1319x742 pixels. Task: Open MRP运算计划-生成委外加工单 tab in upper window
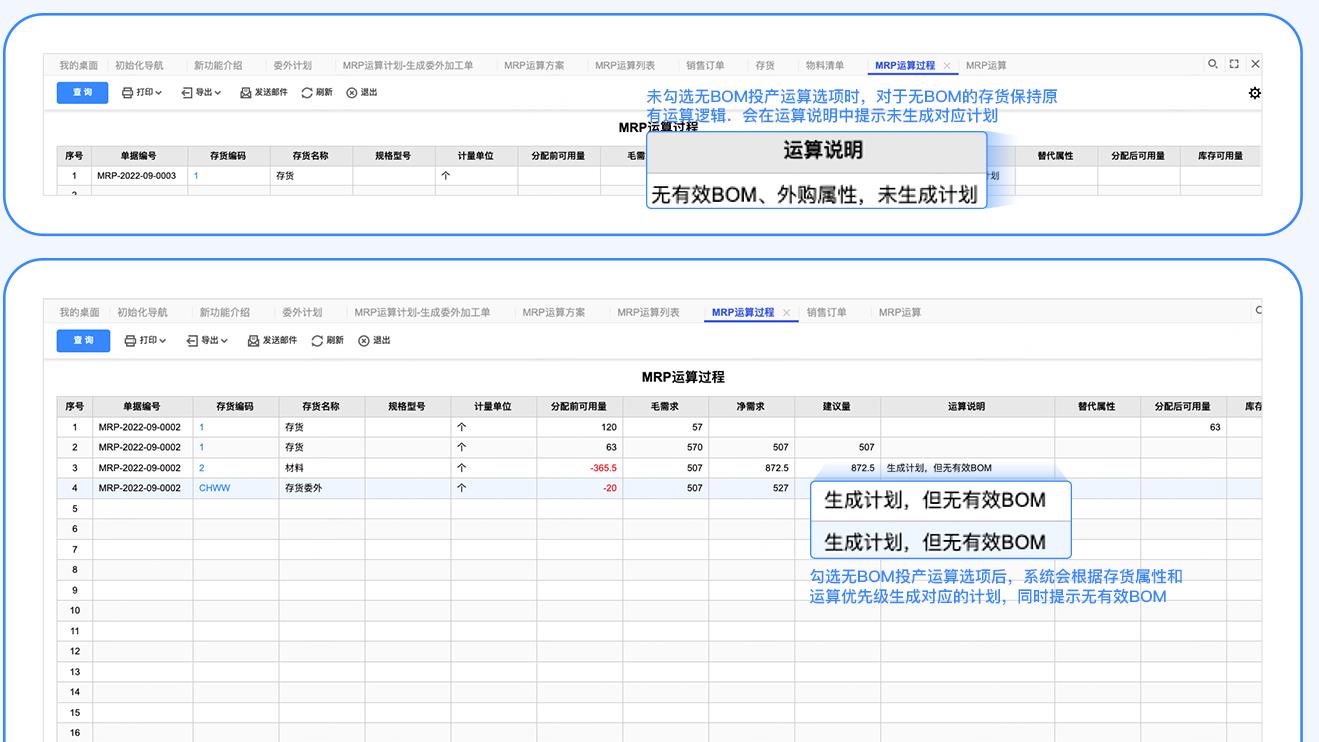(x=408, y=65)
